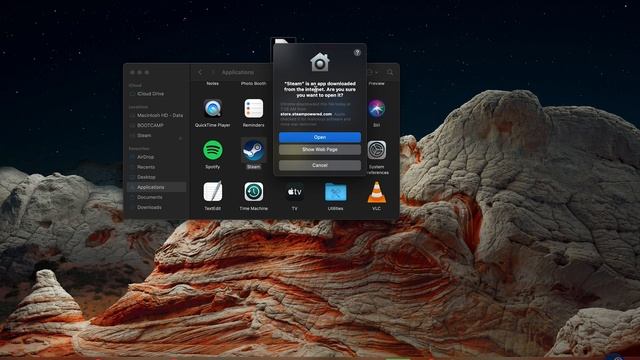Image resolution: width=640 pixels, height=360 pixels.
Task: Open Applications in the Finder sidebar
Action: click(x=156, y=187)
